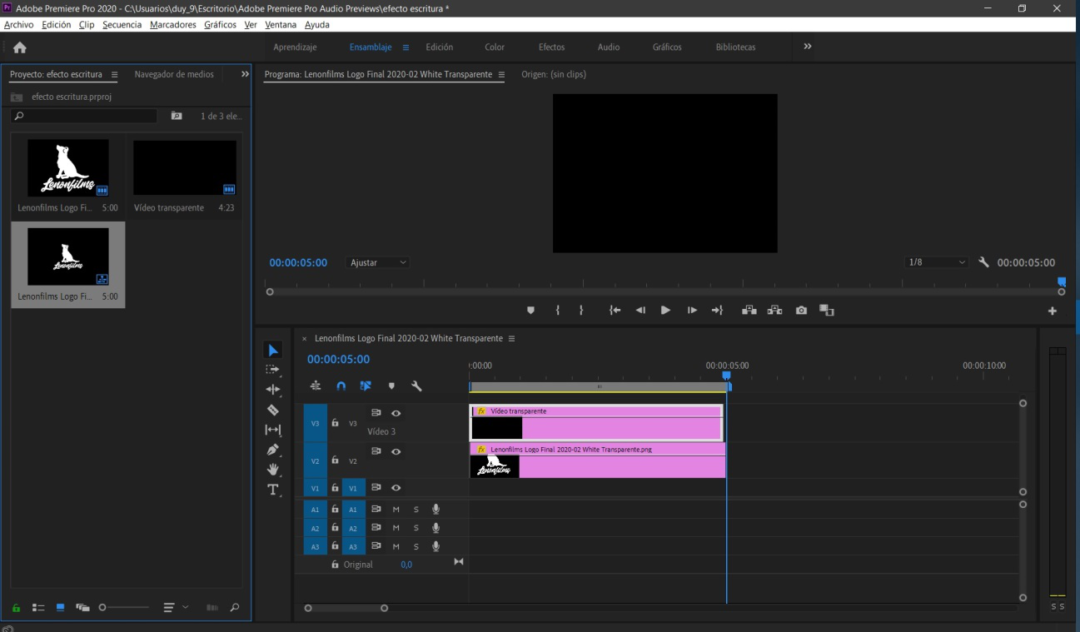Click the Home icon
The image size is (1080, 632).
pos(19,47)
